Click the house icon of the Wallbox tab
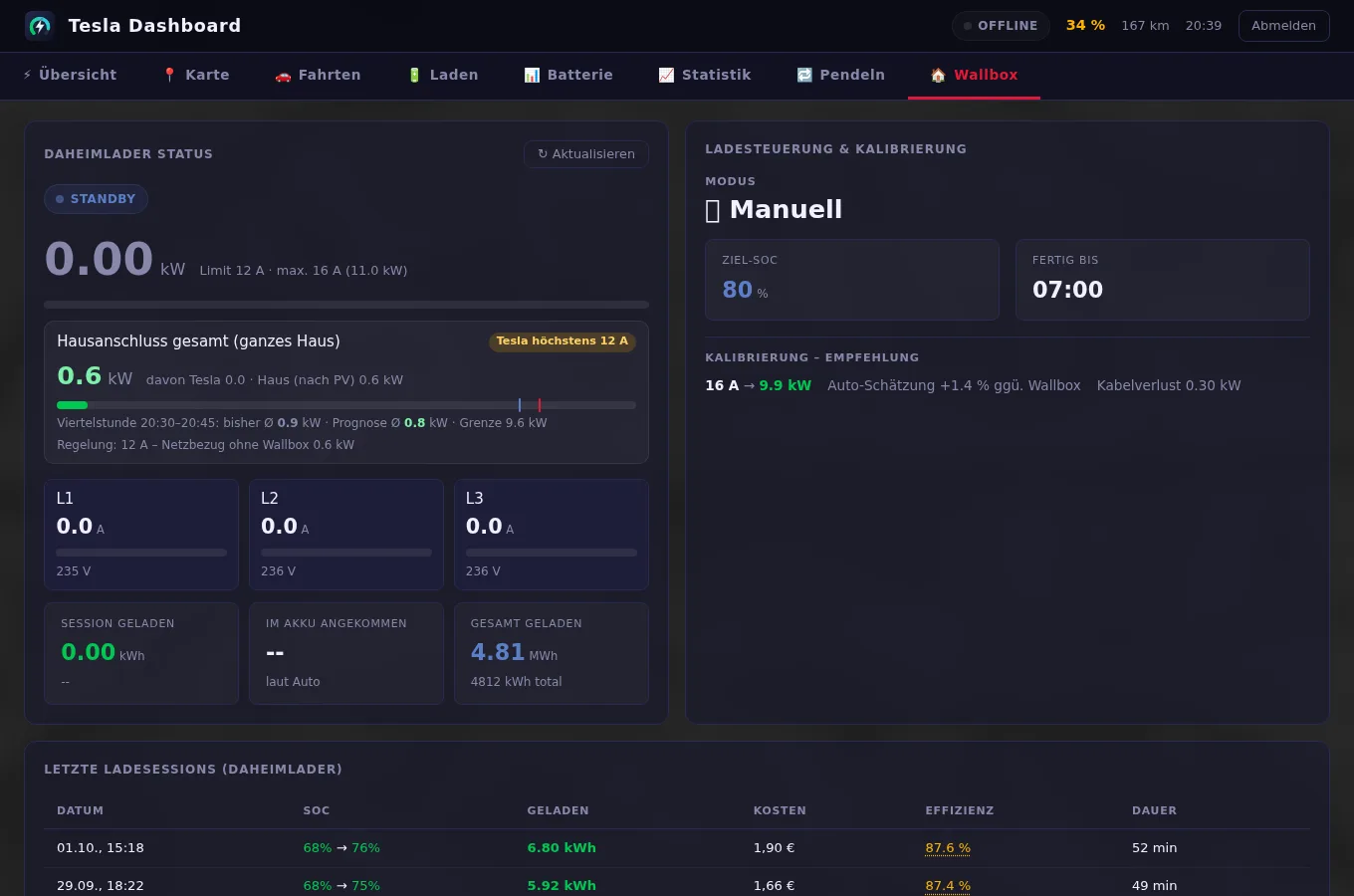Image resolution: width=1354 pixels, height=896 pixels. (938, 75)
